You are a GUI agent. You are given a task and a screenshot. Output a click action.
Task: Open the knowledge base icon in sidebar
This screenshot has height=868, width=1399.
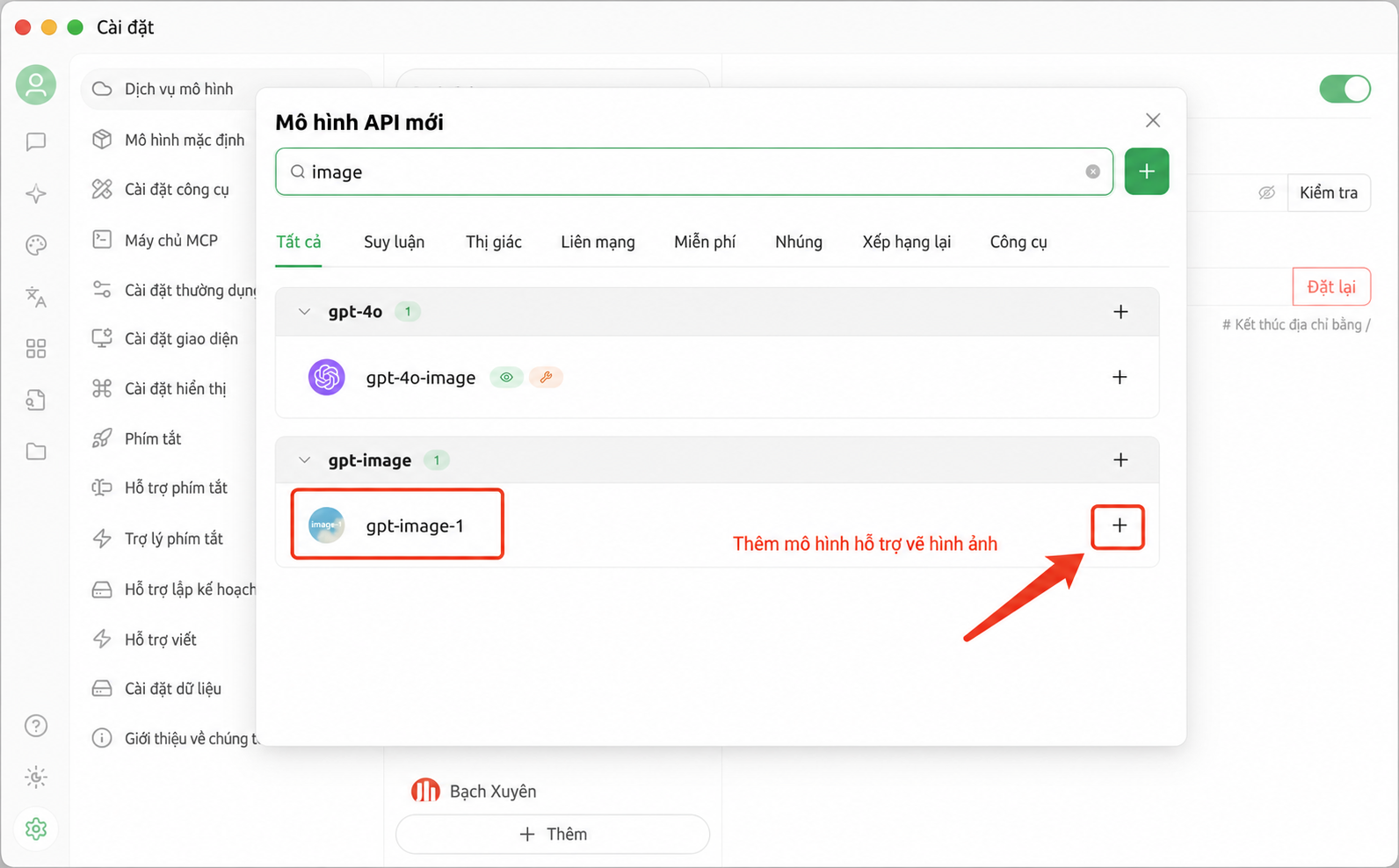click(36, 401)
